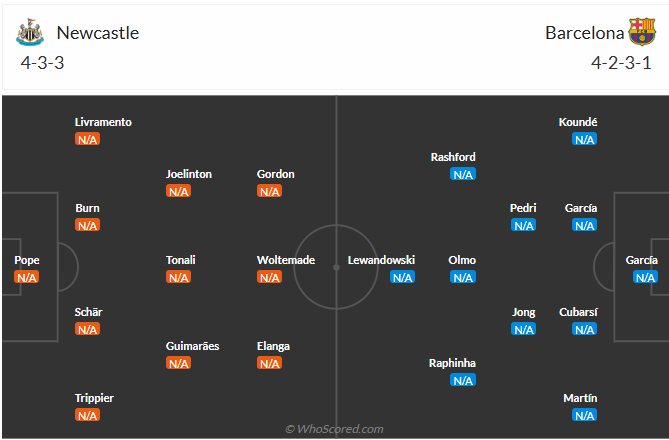Click the WhoScored.com watermark
Screen dimensions: 669x440
334,429
